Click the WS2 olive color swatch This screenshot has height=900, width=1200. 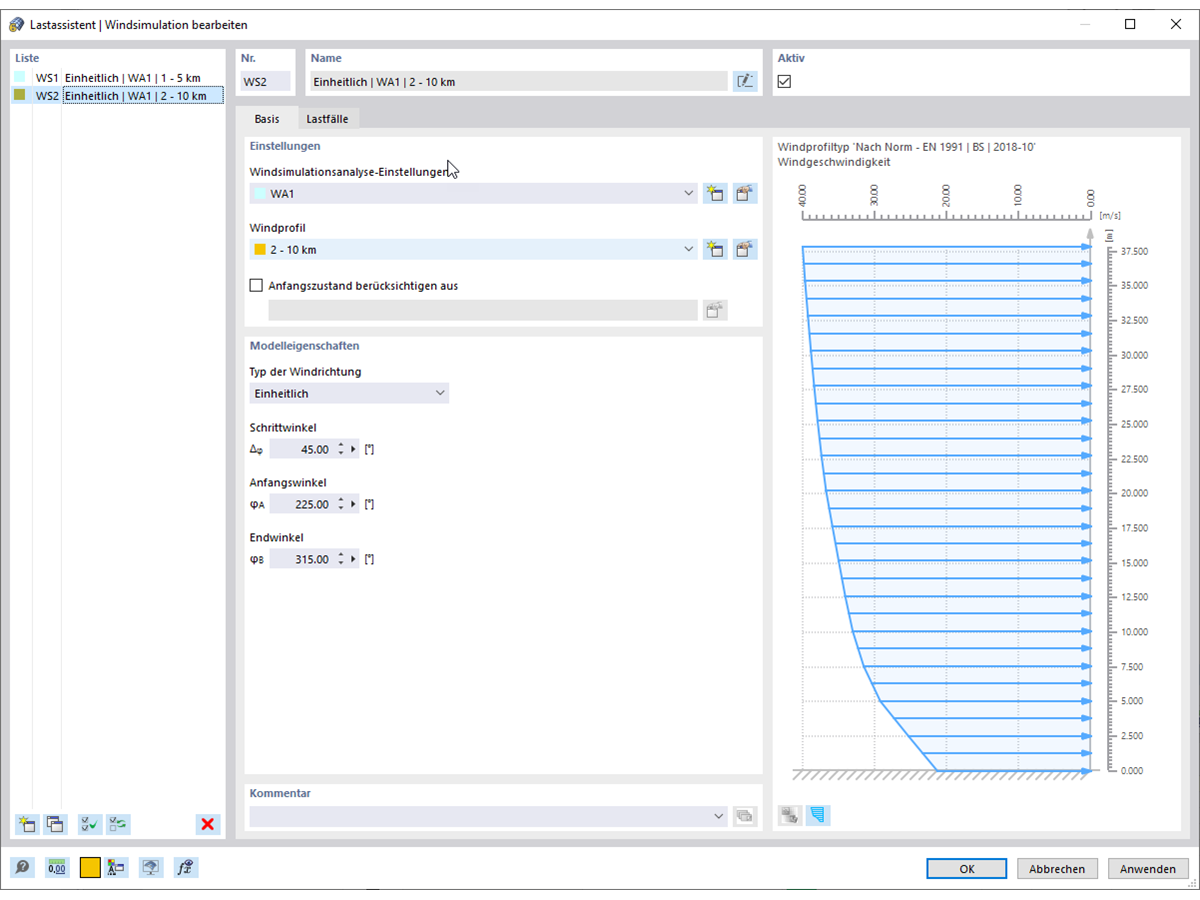coord(20,95)
